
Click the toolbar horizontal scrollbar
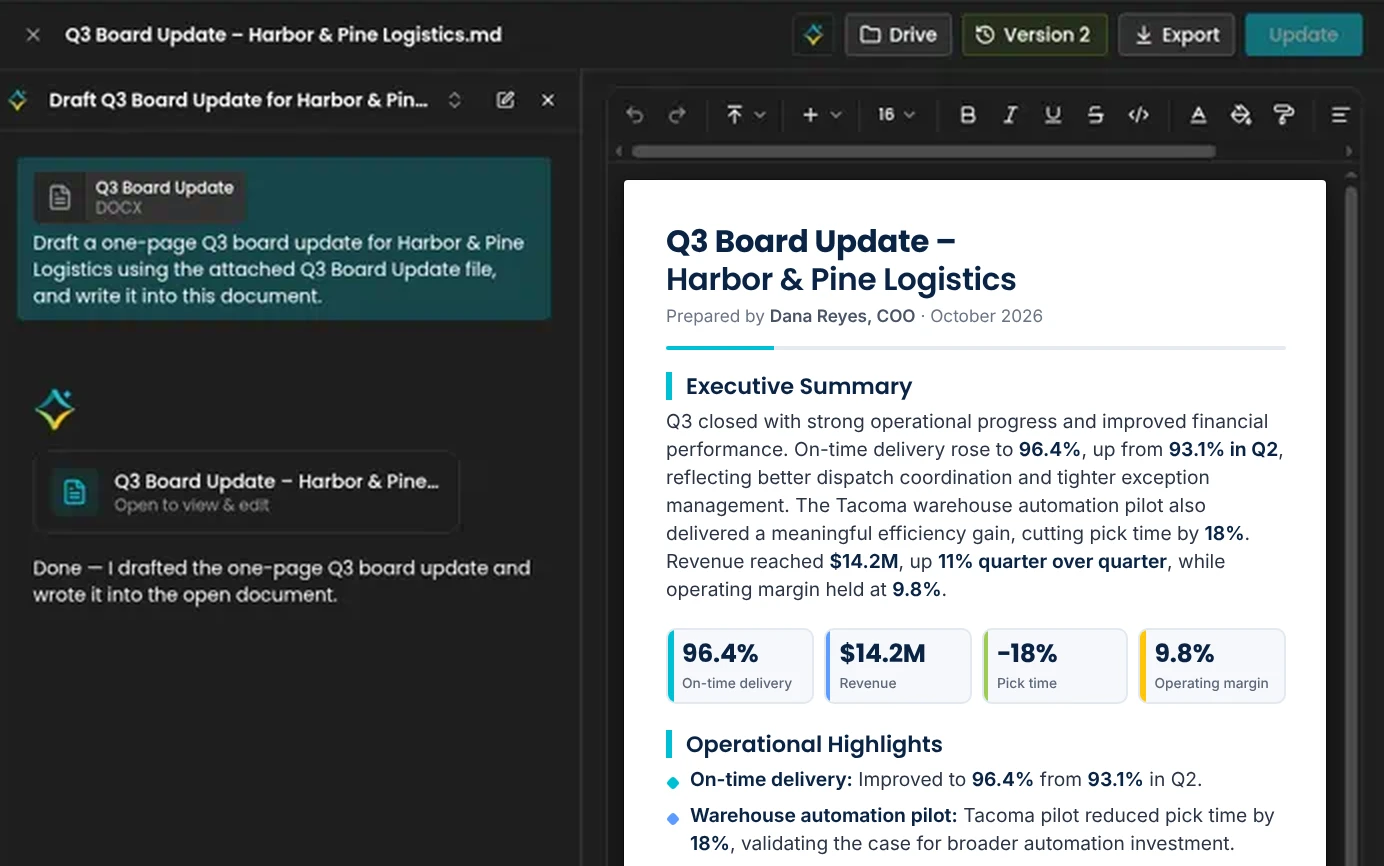click(x=923, y=152)
